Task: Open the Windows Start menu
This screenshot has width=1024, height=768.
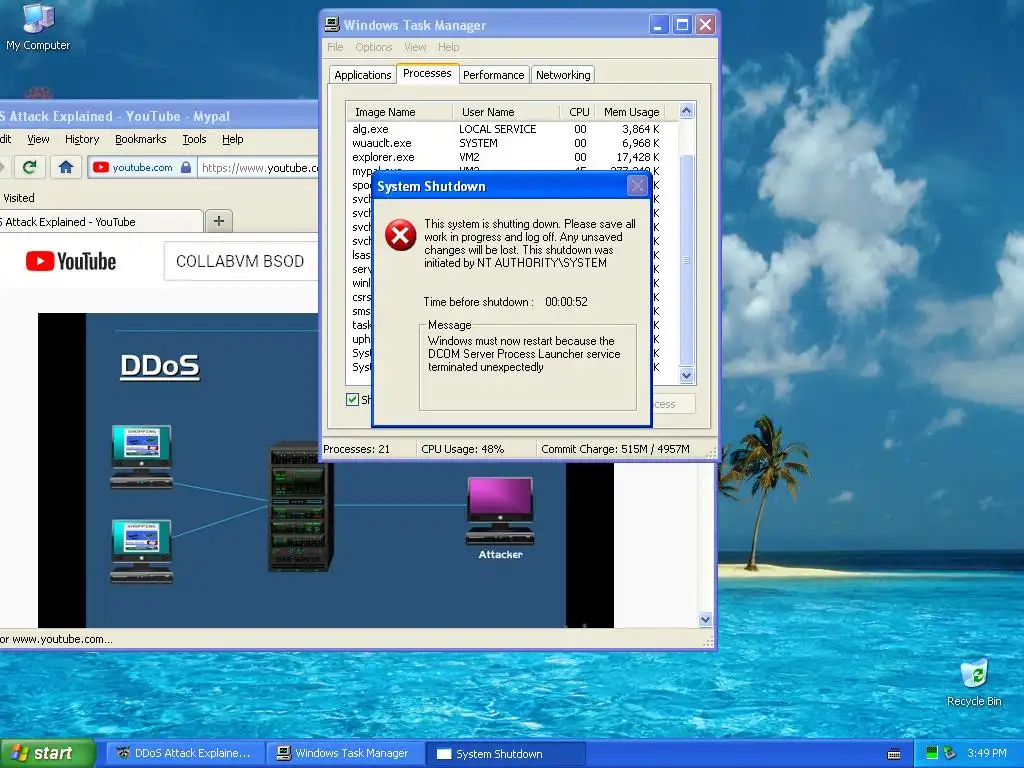Action: [48, 753]
